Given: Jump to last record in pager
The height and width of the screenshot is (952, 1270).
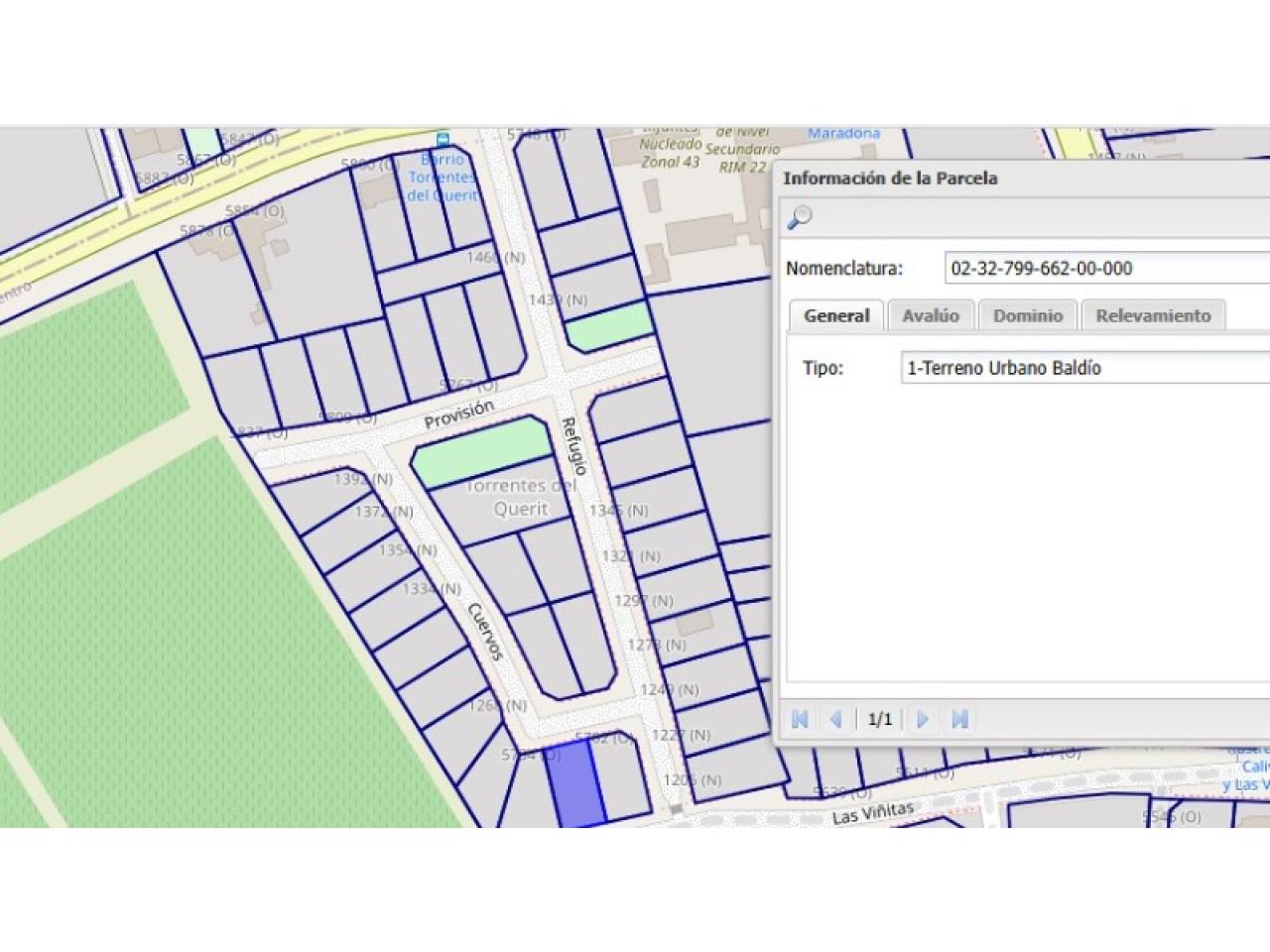Looking at the screenshot, I should coord(959,719).
